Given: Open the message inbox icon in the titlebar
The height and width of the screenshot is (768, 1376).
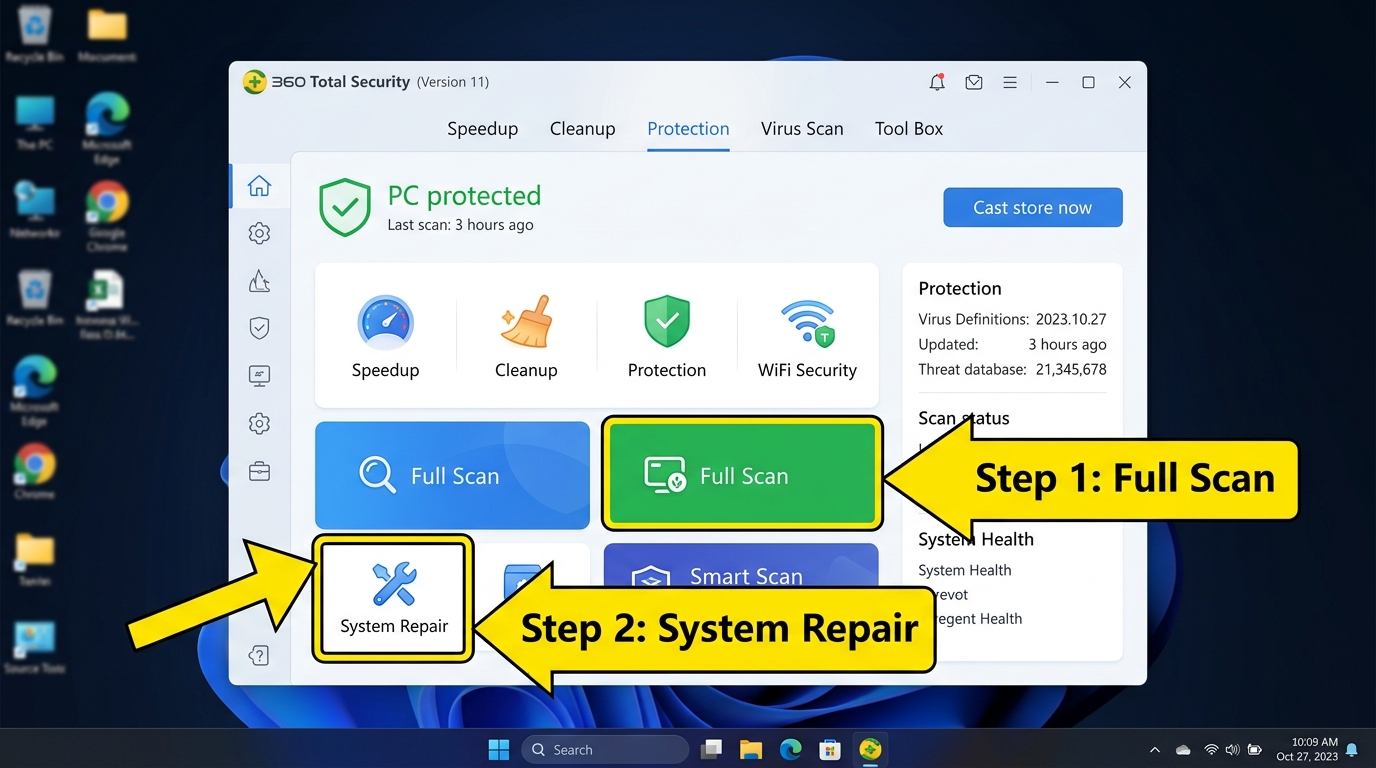Looking at the screenshot, I should pyautogui.click(x=973, y=82).
